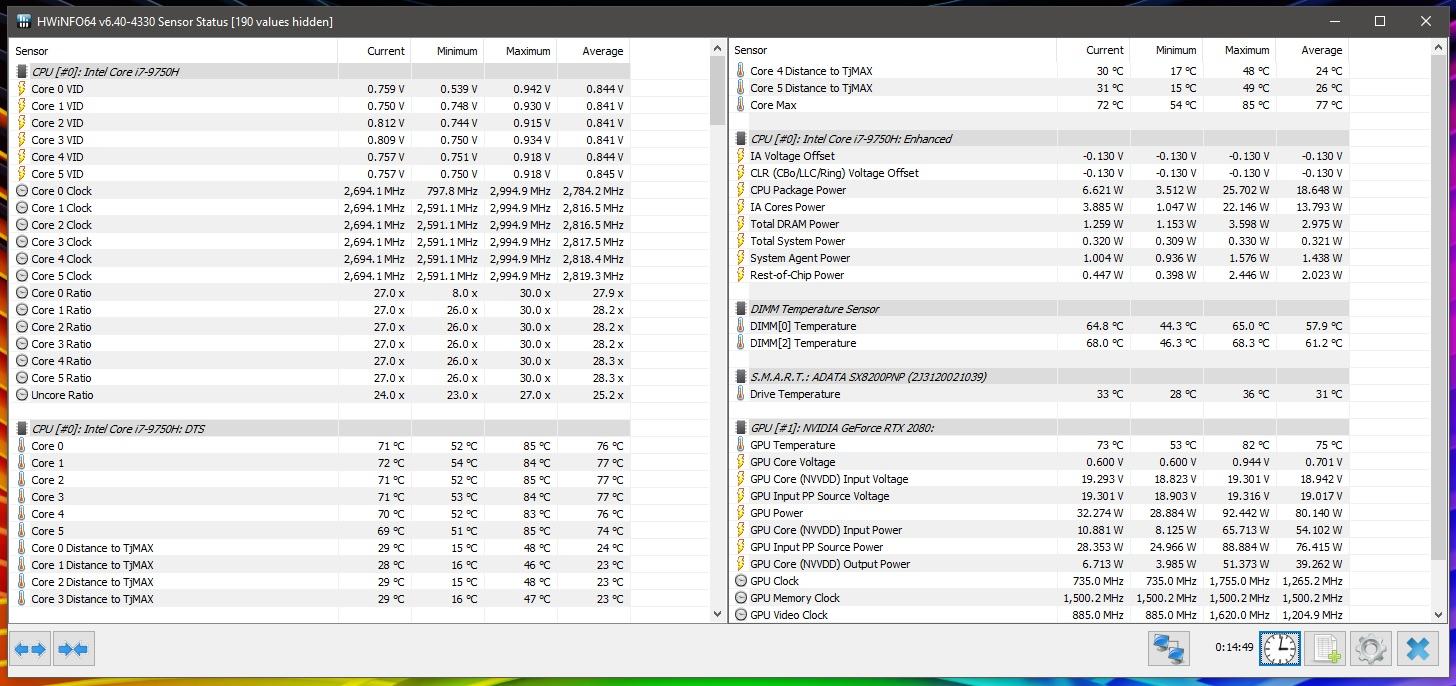Click left pane Sensor column header
This screenshot has height=686, width=1456.
173,51
